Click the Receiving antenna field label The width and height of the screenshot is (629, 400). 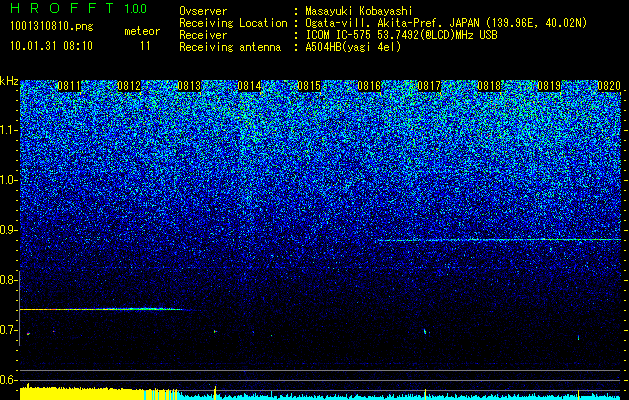[230, 47]
